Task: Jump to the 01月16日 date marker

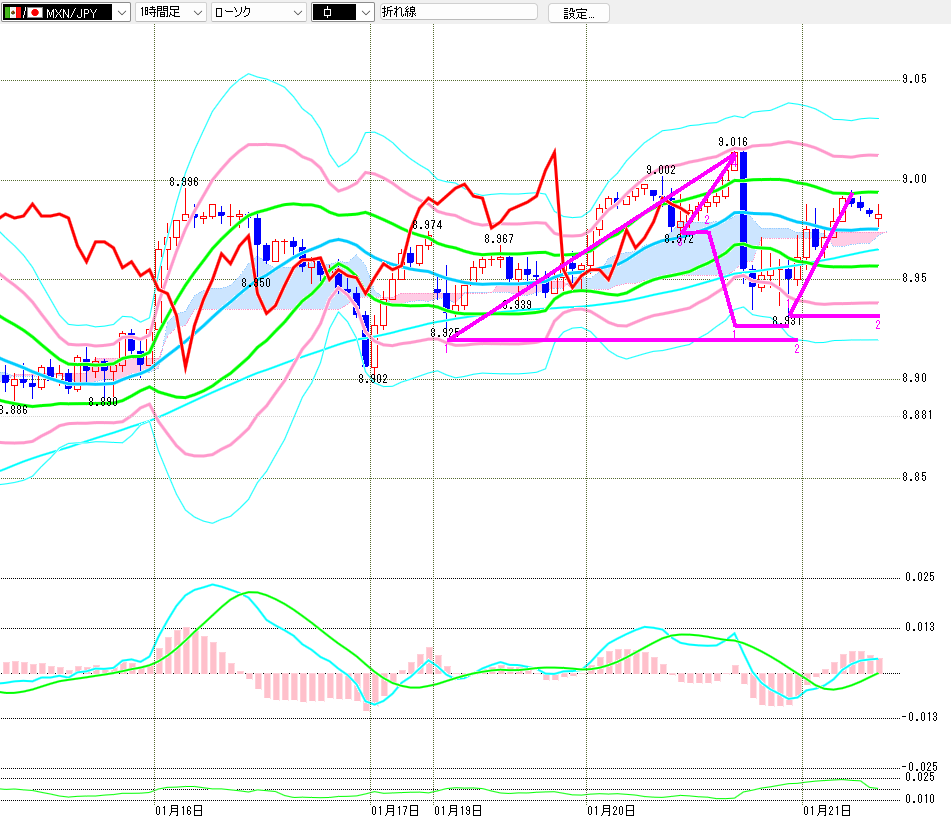Action: click(180, 810)
